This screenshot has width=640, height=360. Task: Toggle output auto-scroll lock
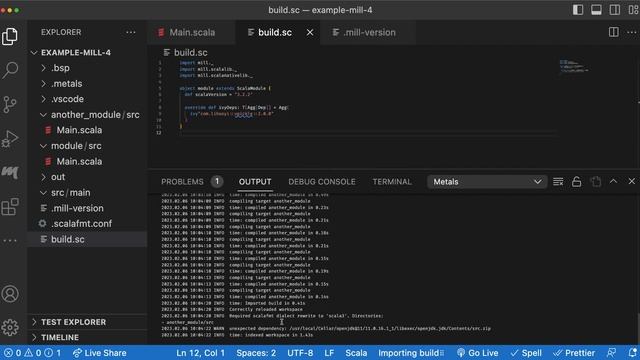[x=576, y=182]
